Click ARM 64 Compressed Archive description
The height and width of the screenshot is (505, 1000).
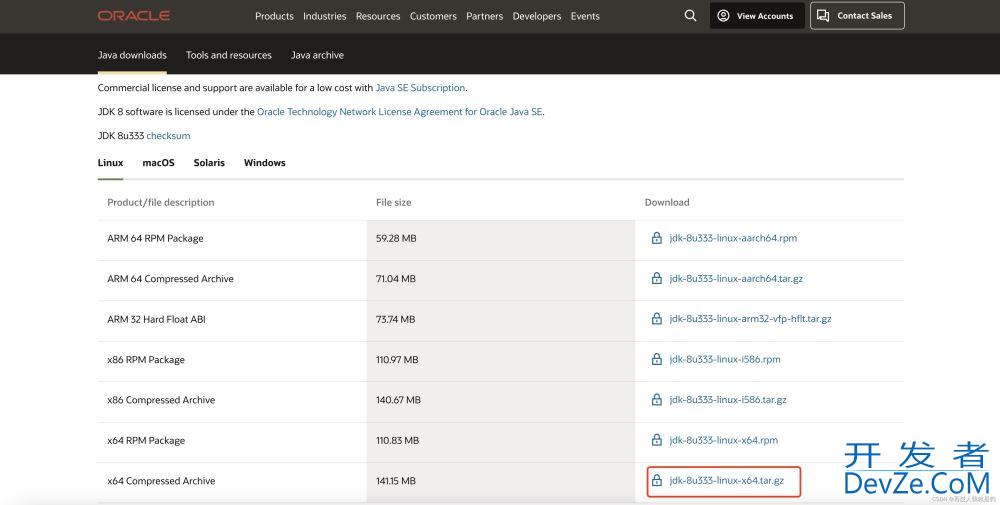(170, 279)
